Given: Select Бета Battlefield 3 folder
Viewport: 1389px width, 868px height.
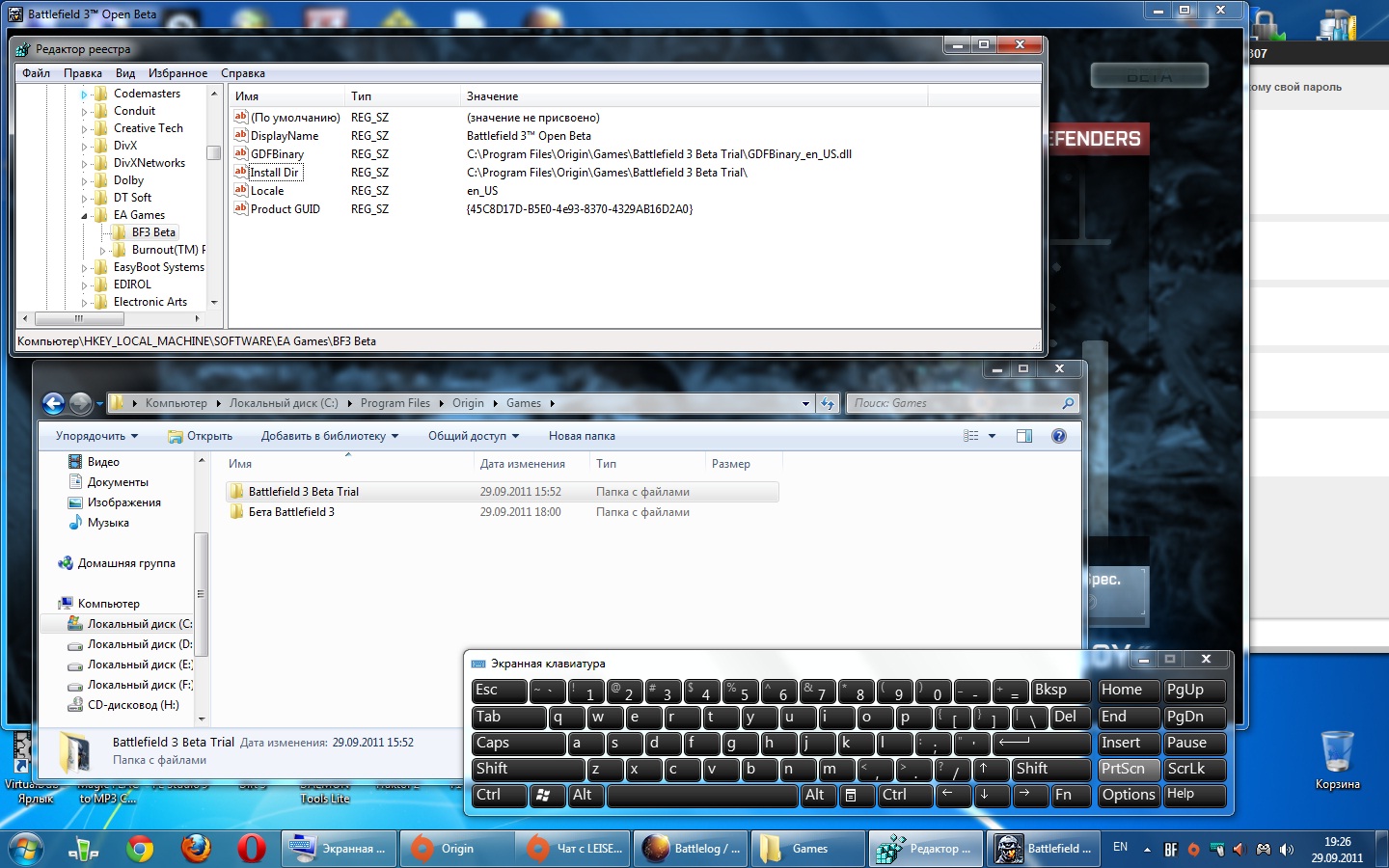Looking at the screenshot, I should pyautogui.click(x=502, y=512).
